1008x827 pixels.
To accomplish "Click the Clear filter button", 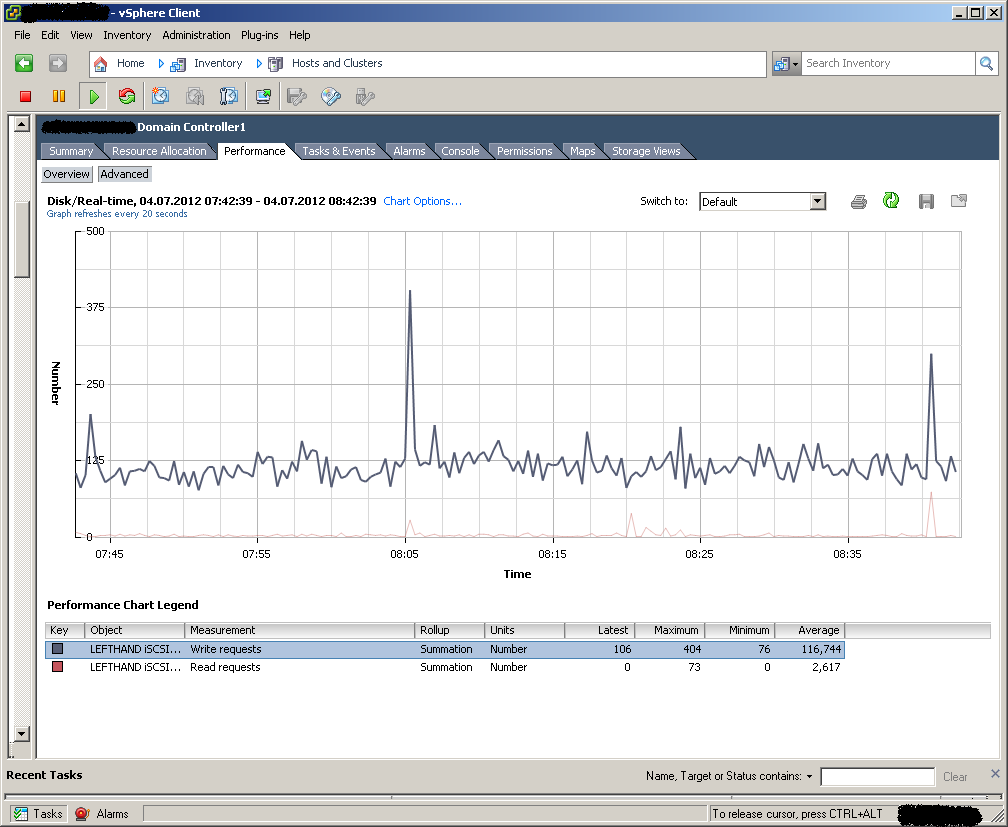I will tap(955, 777).
